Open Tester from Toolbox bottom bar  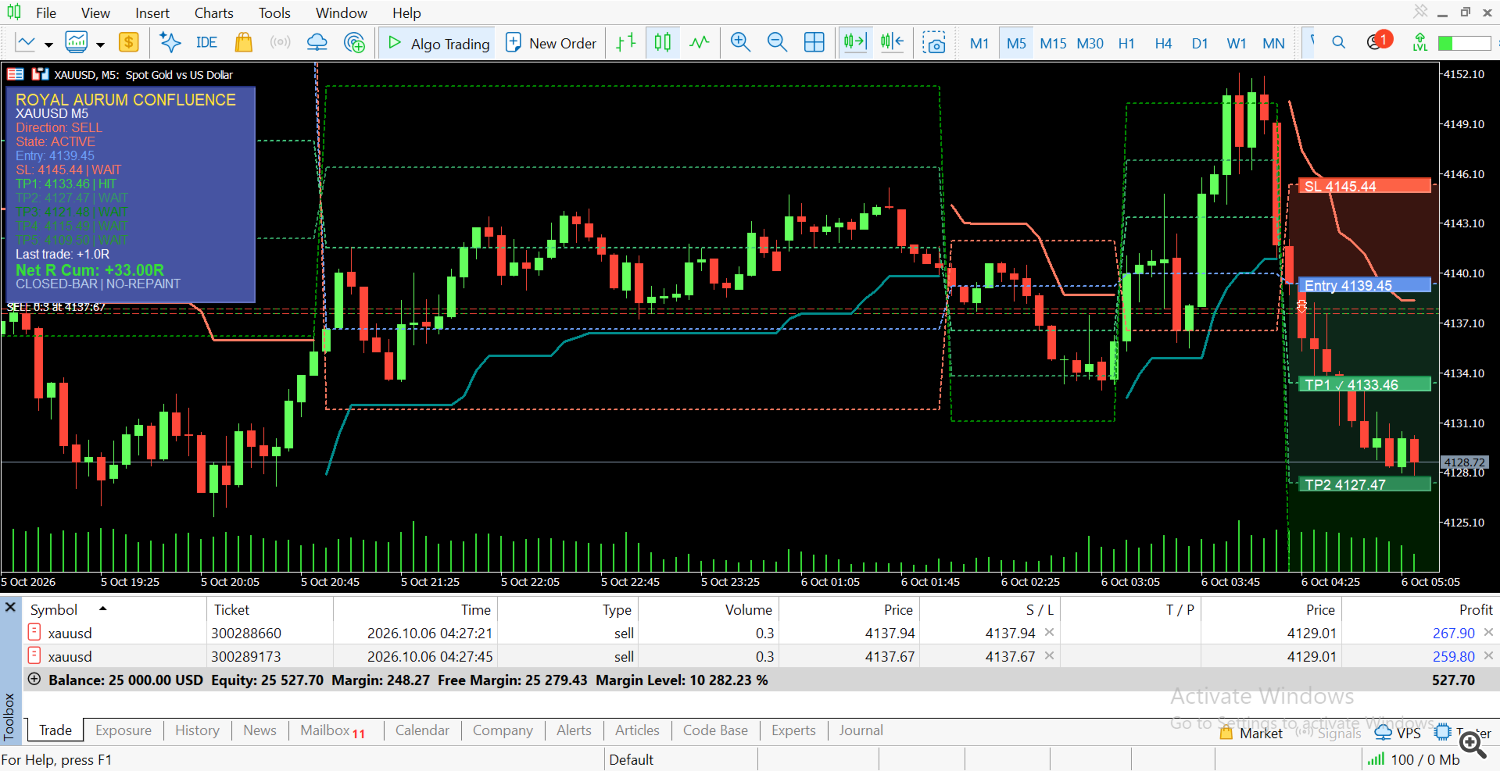point(1465,732)
